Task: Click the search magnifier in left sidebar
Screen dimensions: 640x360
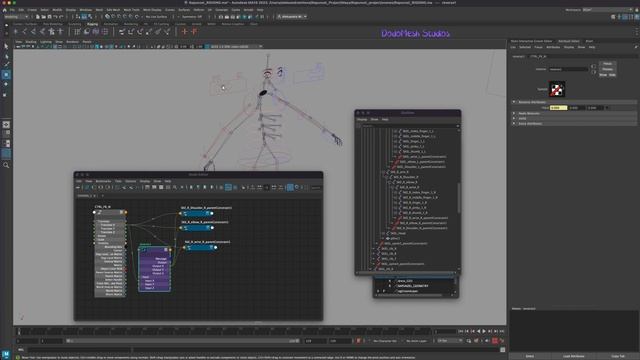Action: (6, 165)
